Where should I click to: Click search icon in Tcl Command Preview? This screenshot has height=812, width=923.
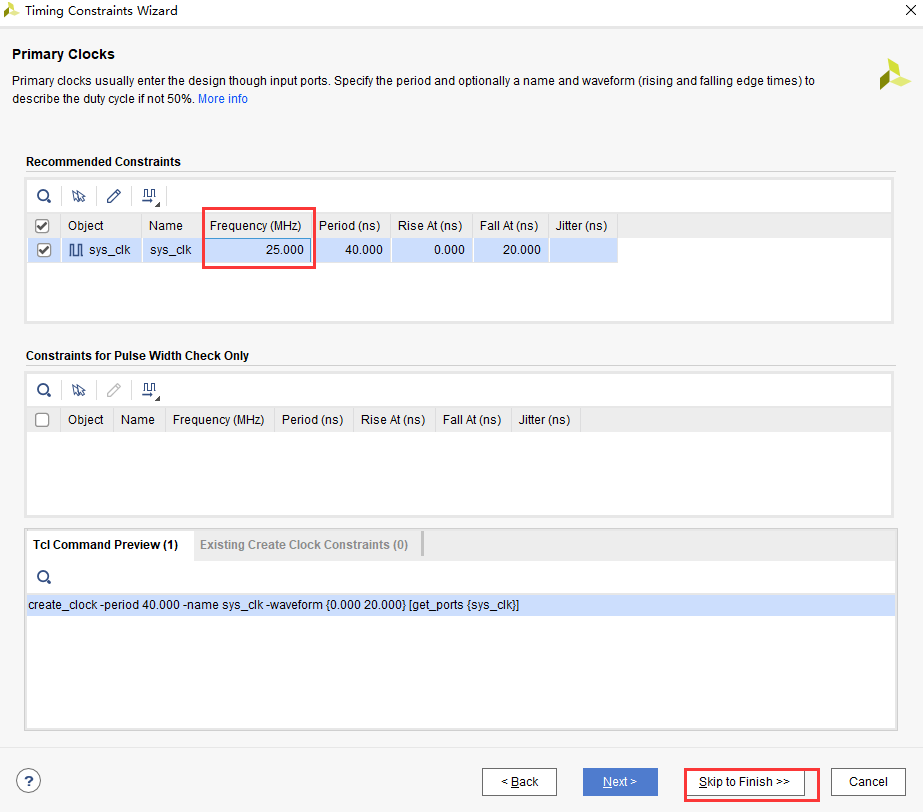pos(44,577)
